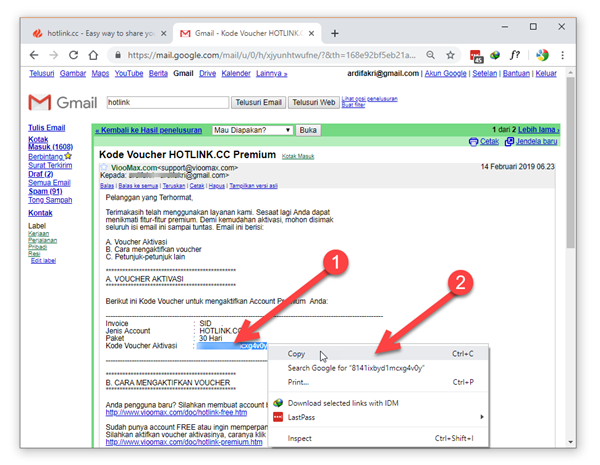Image resolution: width=600 pixels, height=465 pixels.
Task: Choose Copy in the context menu
Action: pos(378,354)
